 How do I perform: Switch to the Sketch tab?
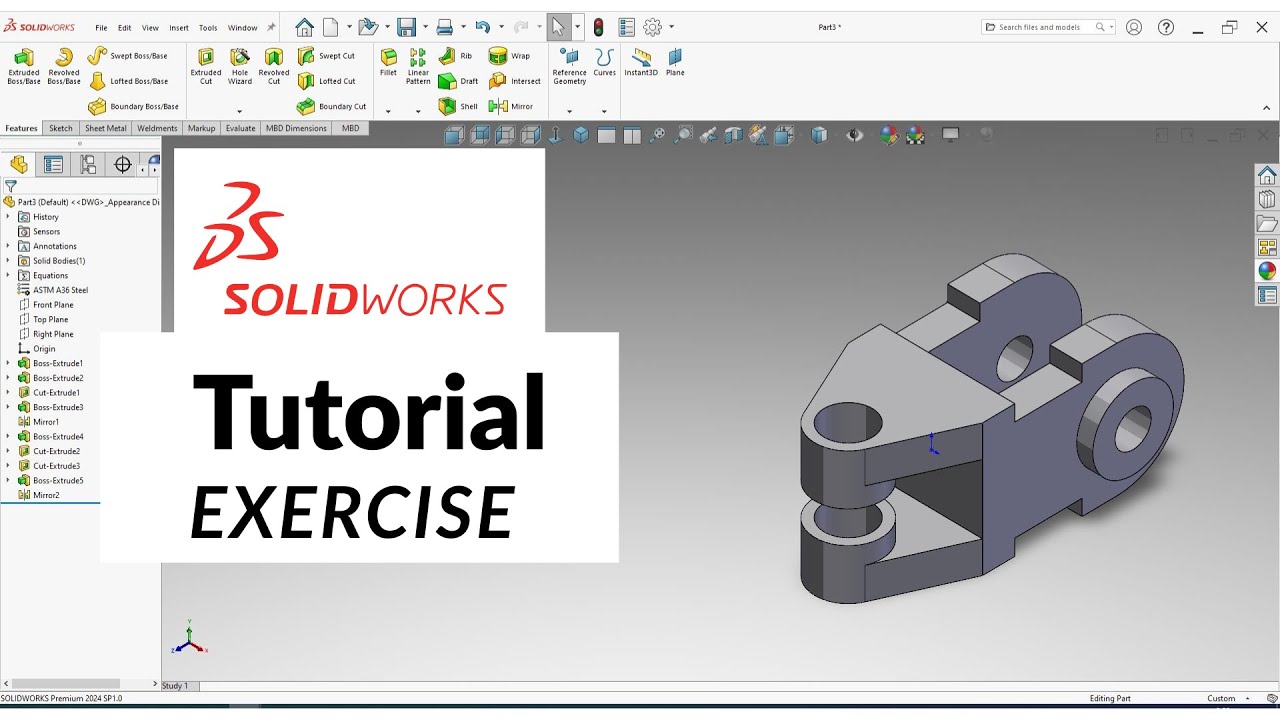point(61,128)
